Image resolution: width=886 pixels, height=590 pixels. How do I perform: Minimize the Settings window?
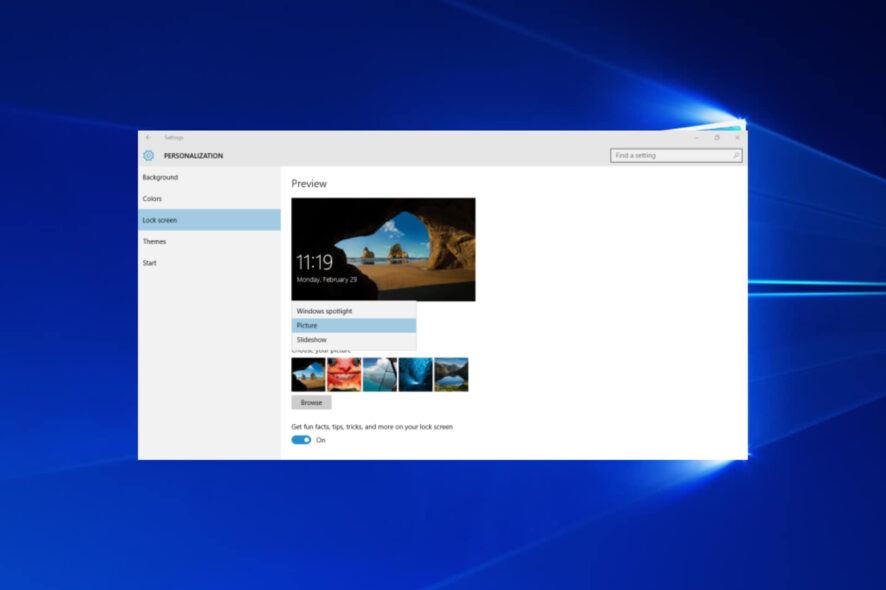click(697, 137)
